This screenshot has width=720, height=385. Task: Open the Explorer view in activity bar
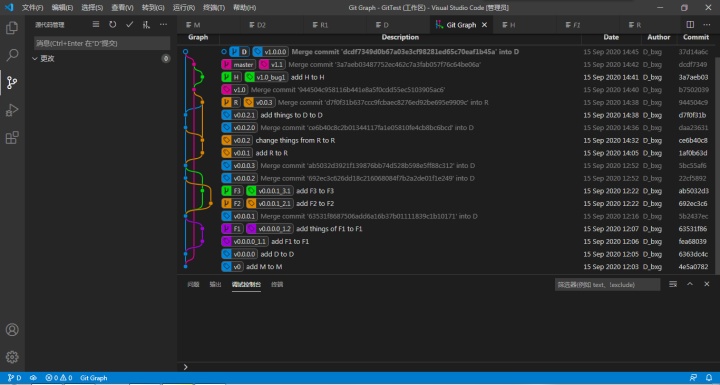pos(12,28)
